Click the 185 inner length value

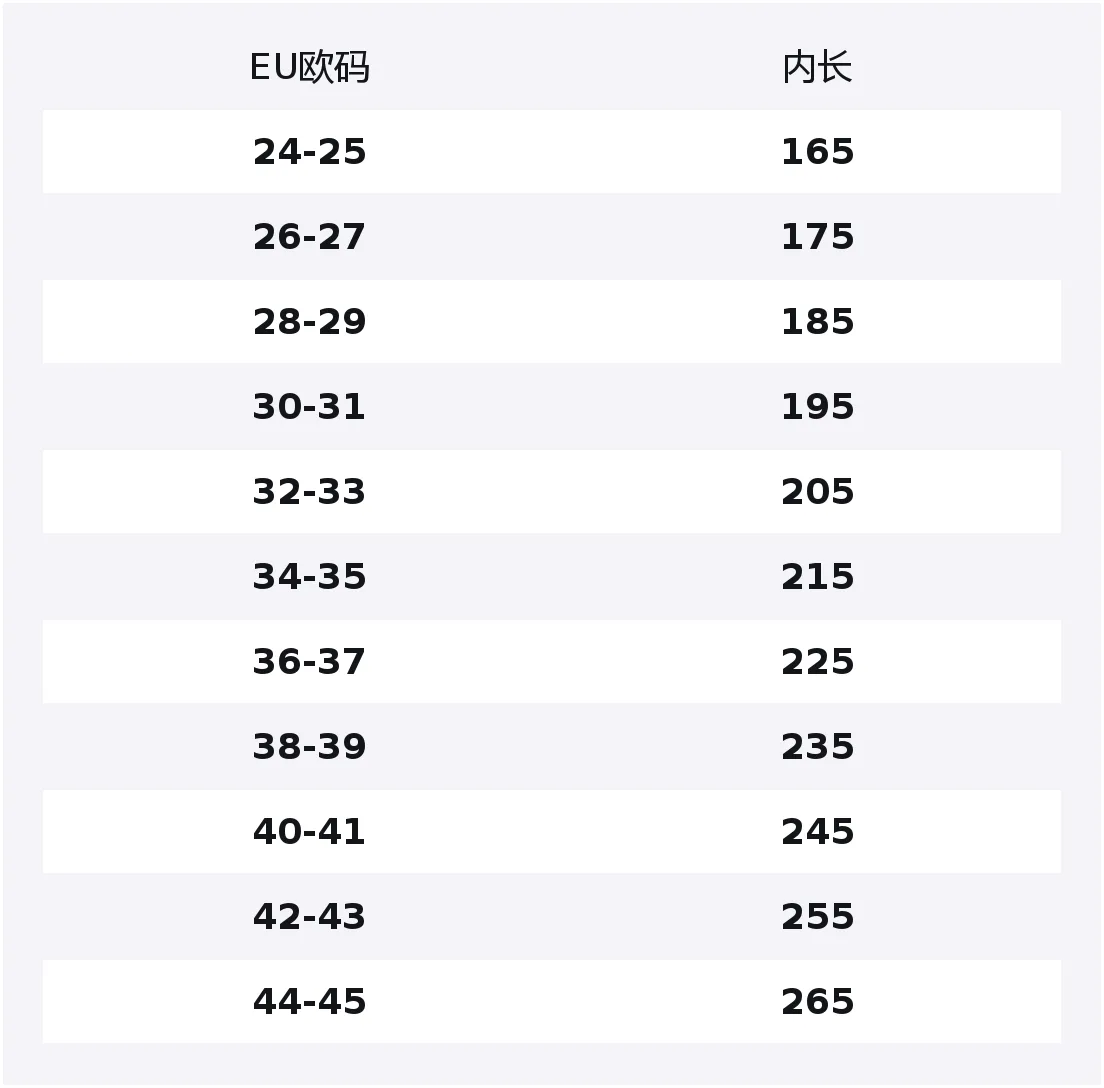pos(817,322)
